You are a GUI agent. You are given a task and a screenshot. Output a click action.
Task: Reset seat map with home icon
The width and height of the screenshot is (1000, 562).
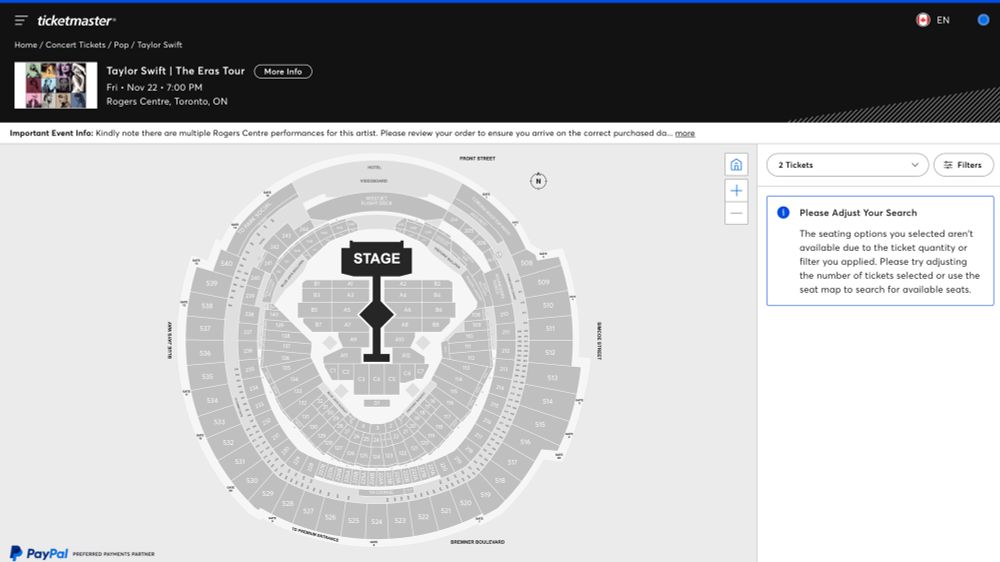click(736, 165)
